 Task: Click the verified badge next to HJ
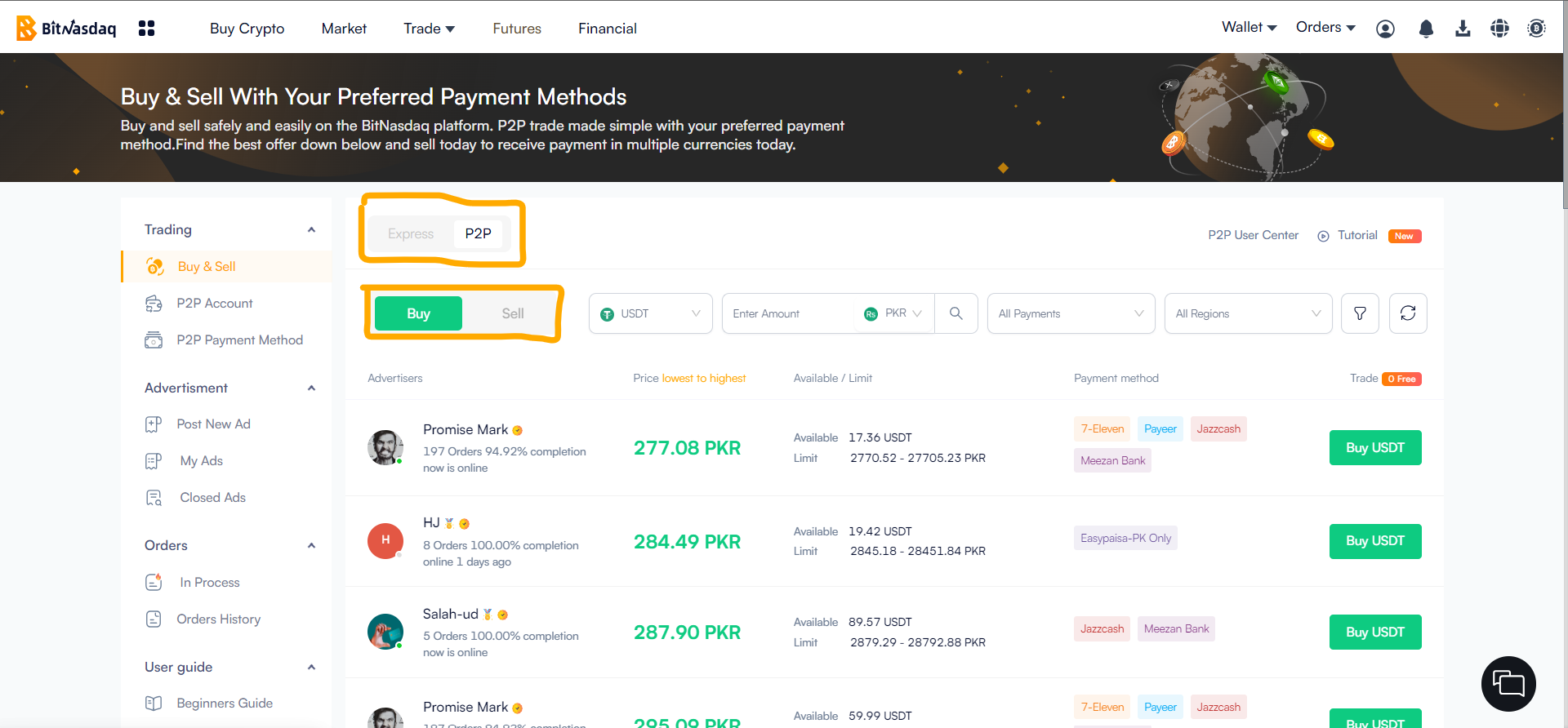point(464,524)
